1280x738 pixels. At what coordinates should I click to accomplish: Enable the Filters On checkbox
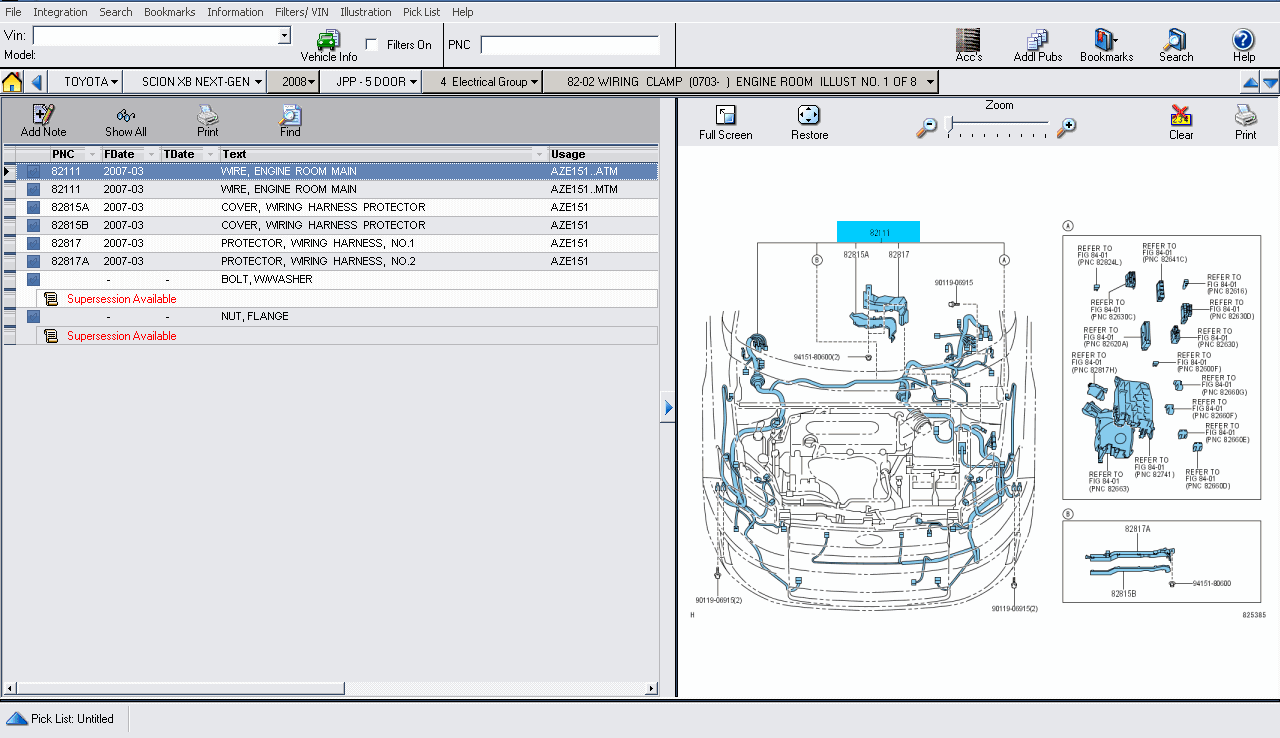(372, 45)
